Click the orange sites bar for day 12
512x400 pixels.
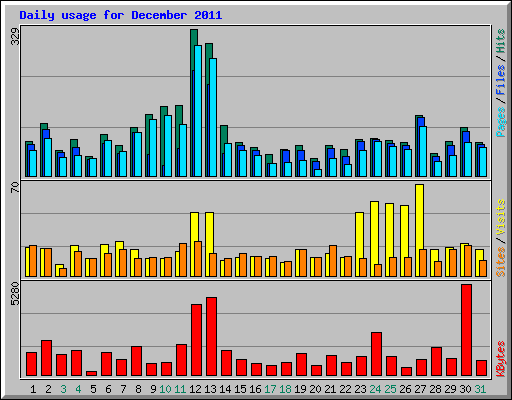click(198, 259)
